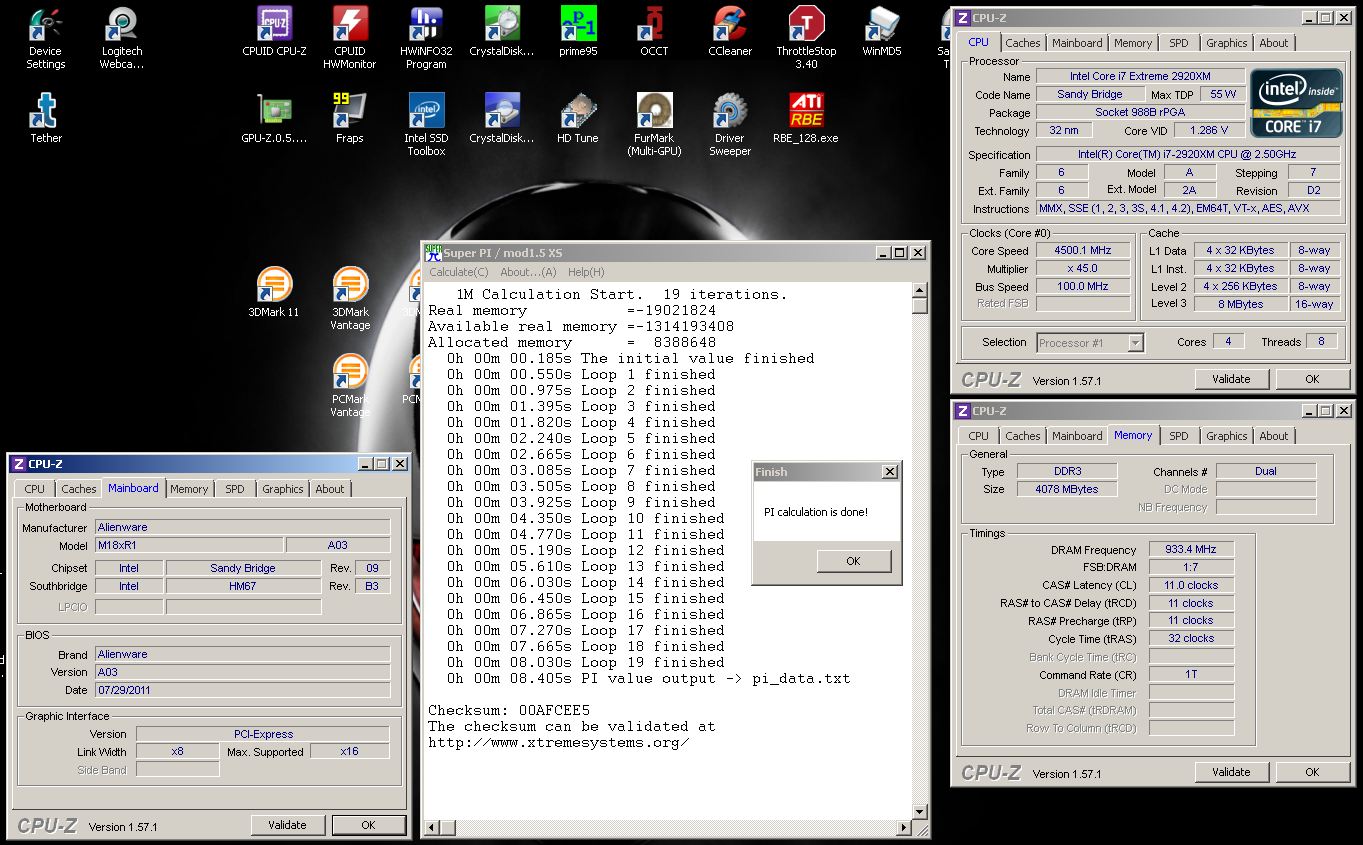Expand the Processor #1 selection dropdown

click(x=1135, y=342)
